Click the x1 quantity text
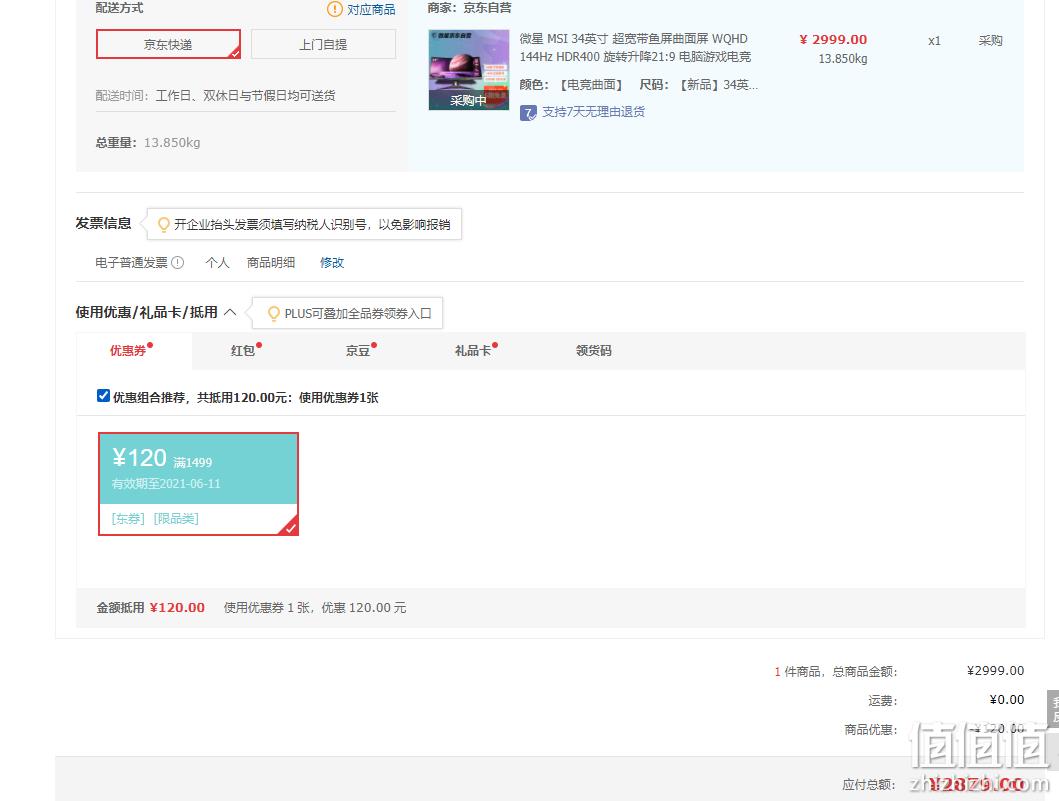Image resolution: width=1059 pixels, height=801 pixels. pos(934,41)
